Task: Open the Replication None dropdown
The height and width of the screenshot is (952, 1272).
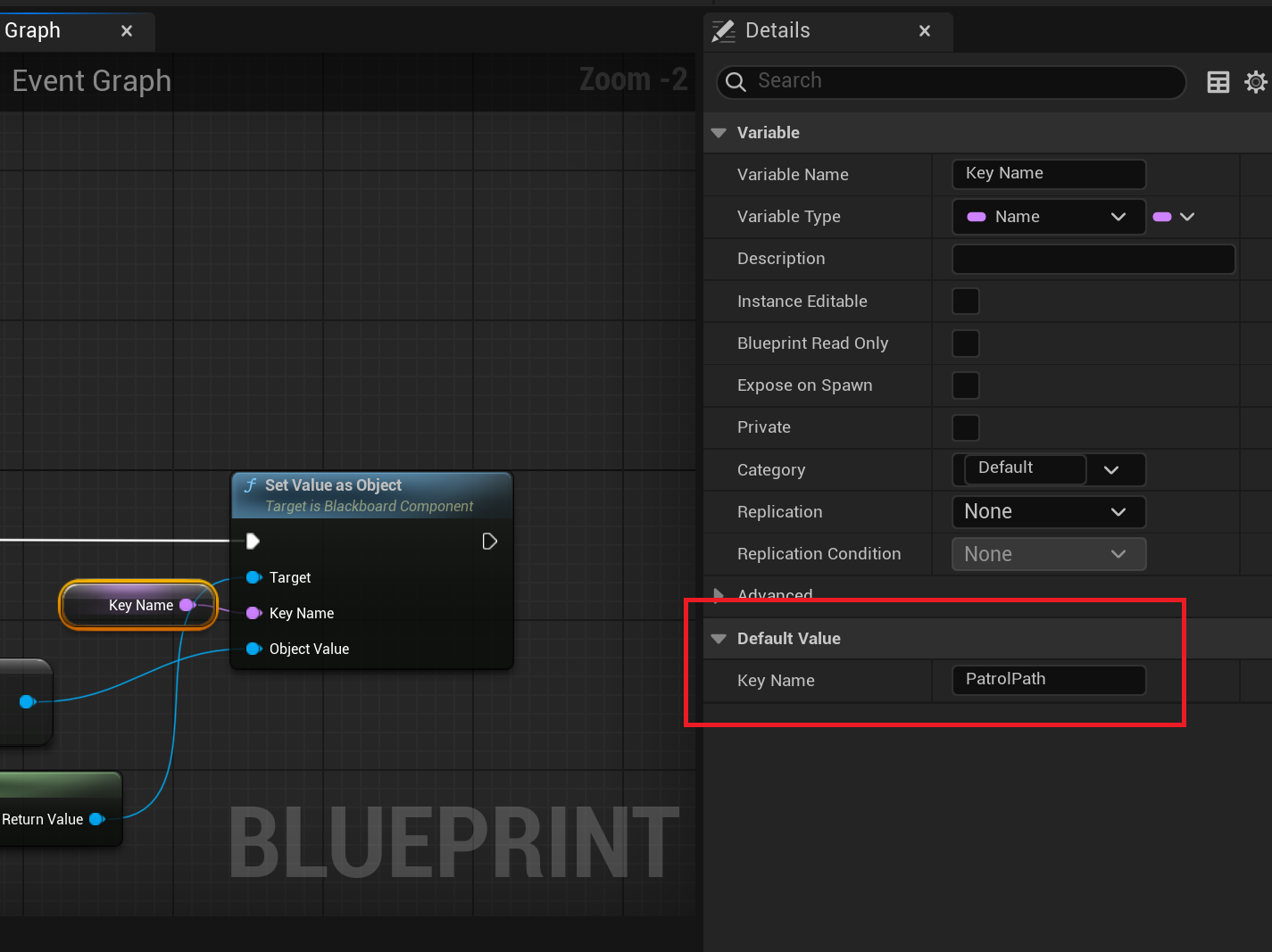Action: [1049, 512]
